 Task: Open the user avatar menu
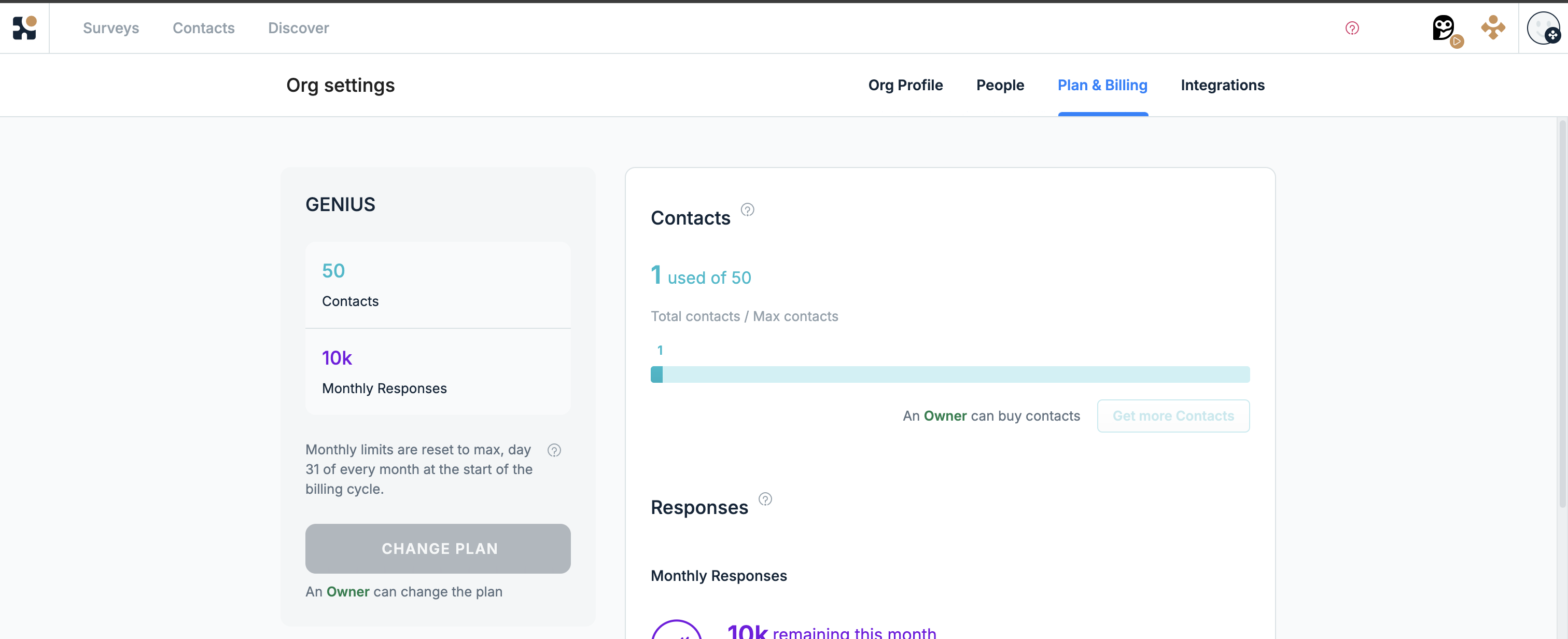tap(1544, 28)
